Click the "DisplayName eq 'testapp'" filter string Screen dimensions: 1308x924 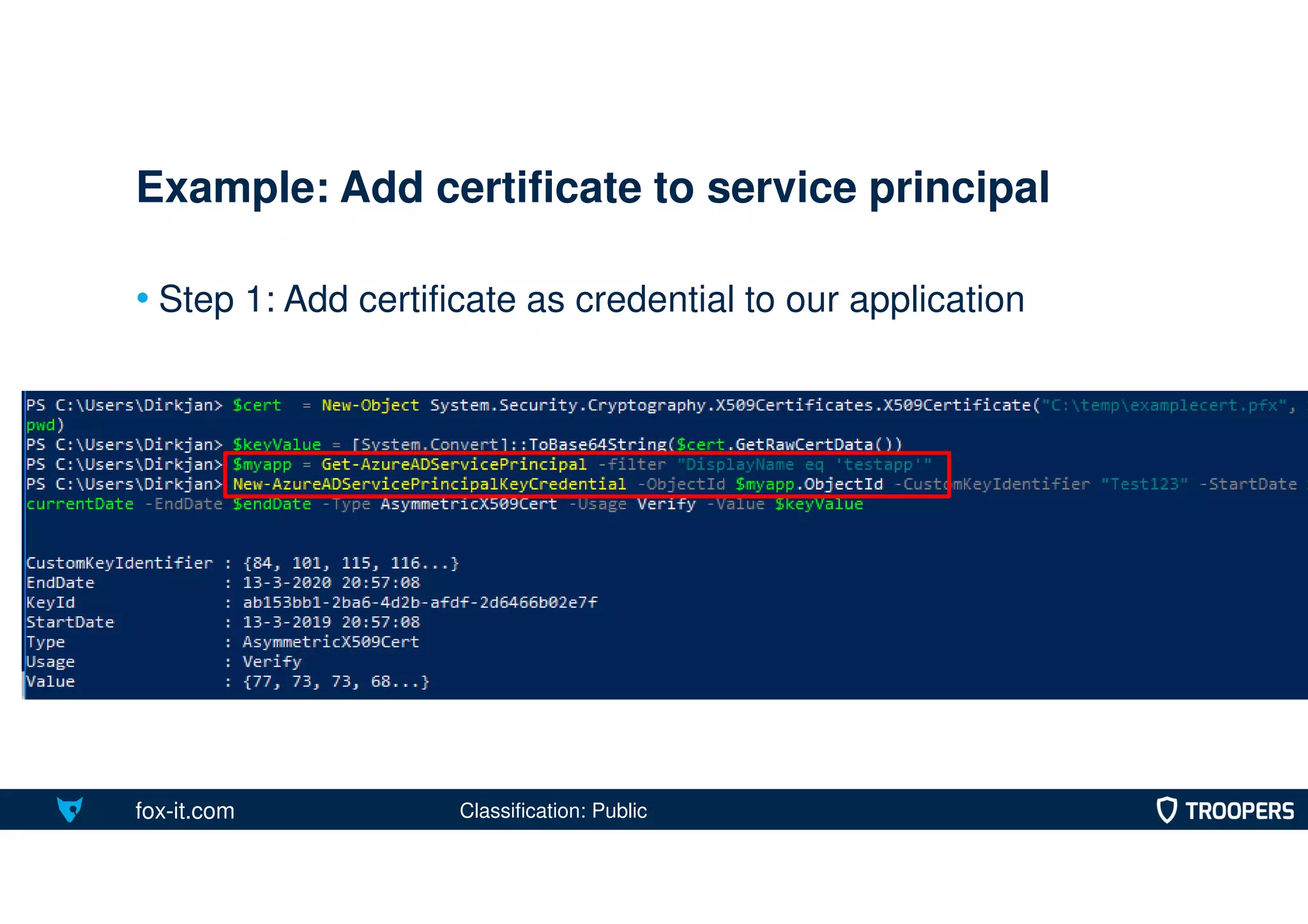[x=805, y=464]
